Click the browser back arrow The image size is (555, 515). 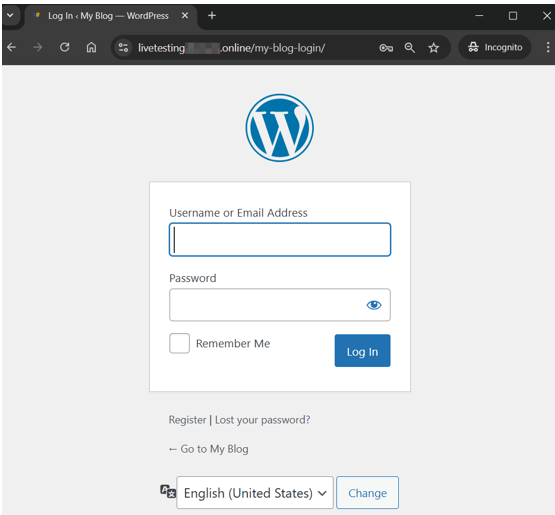coord(12,47)
